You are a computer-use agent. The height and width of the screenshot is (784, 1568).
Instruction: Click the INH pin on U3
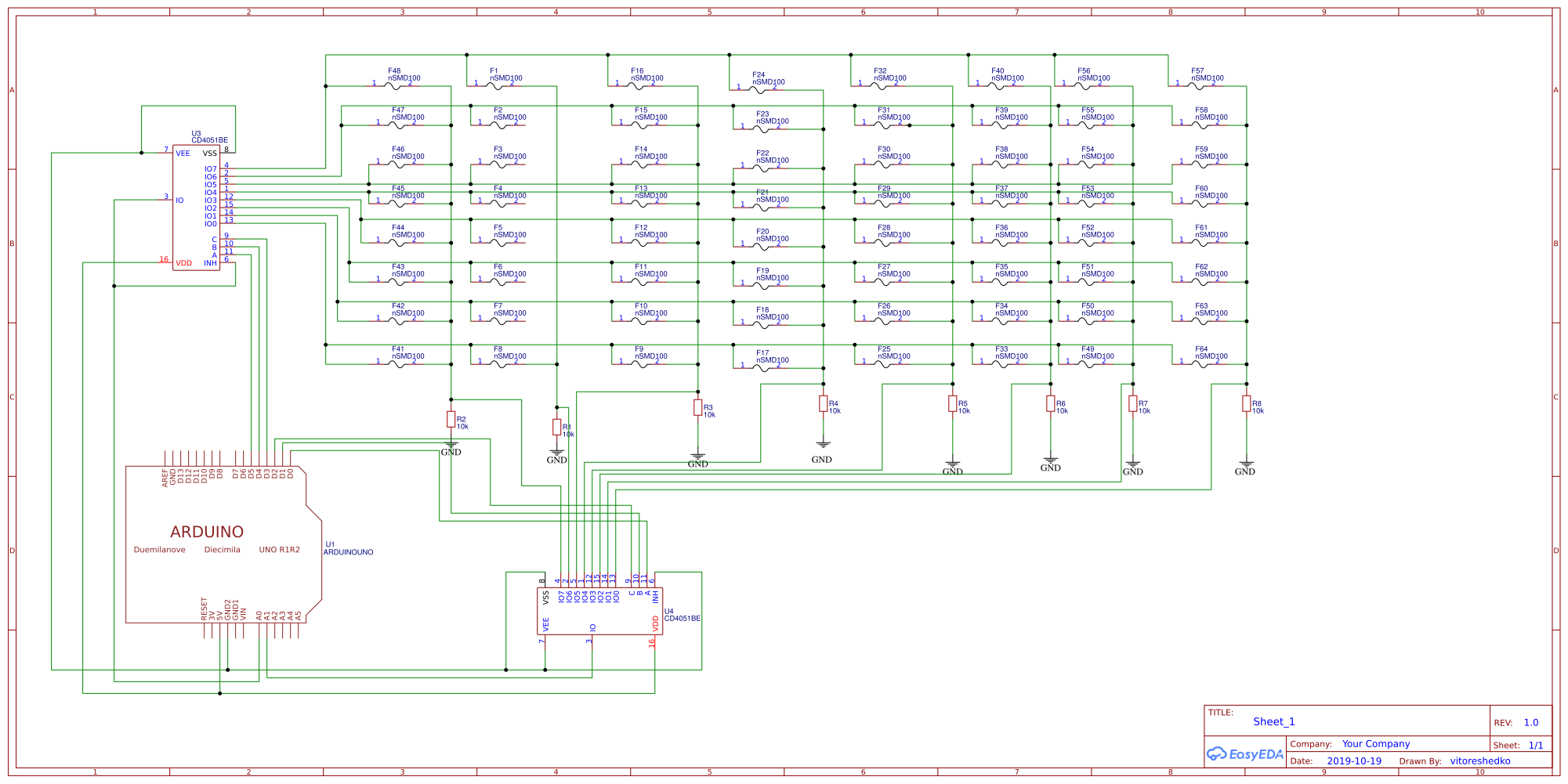210,263
